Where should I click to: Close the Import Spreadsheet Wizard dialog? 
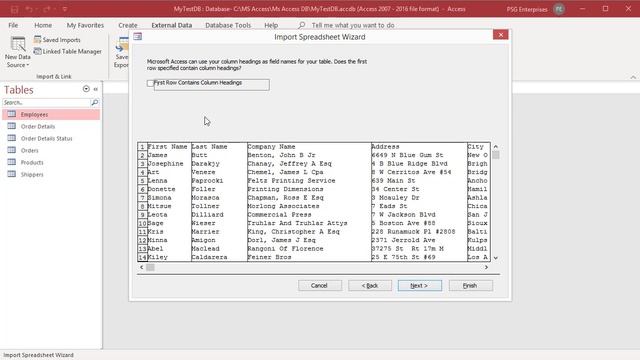point(500,35)
